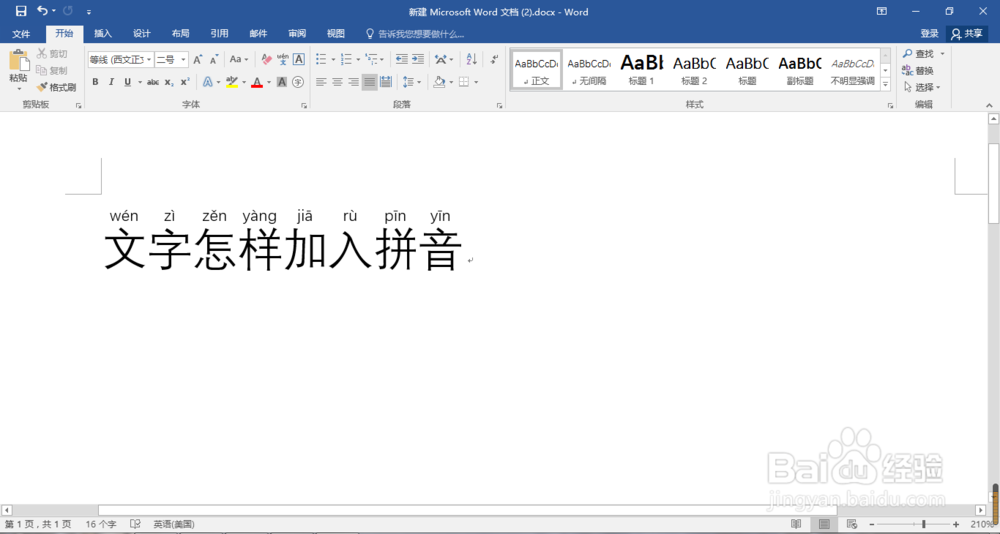Image resolution: width=1000 pixels, height=534 pixels.
Task: Open 查找 find button
Action: tap(918, 54)
